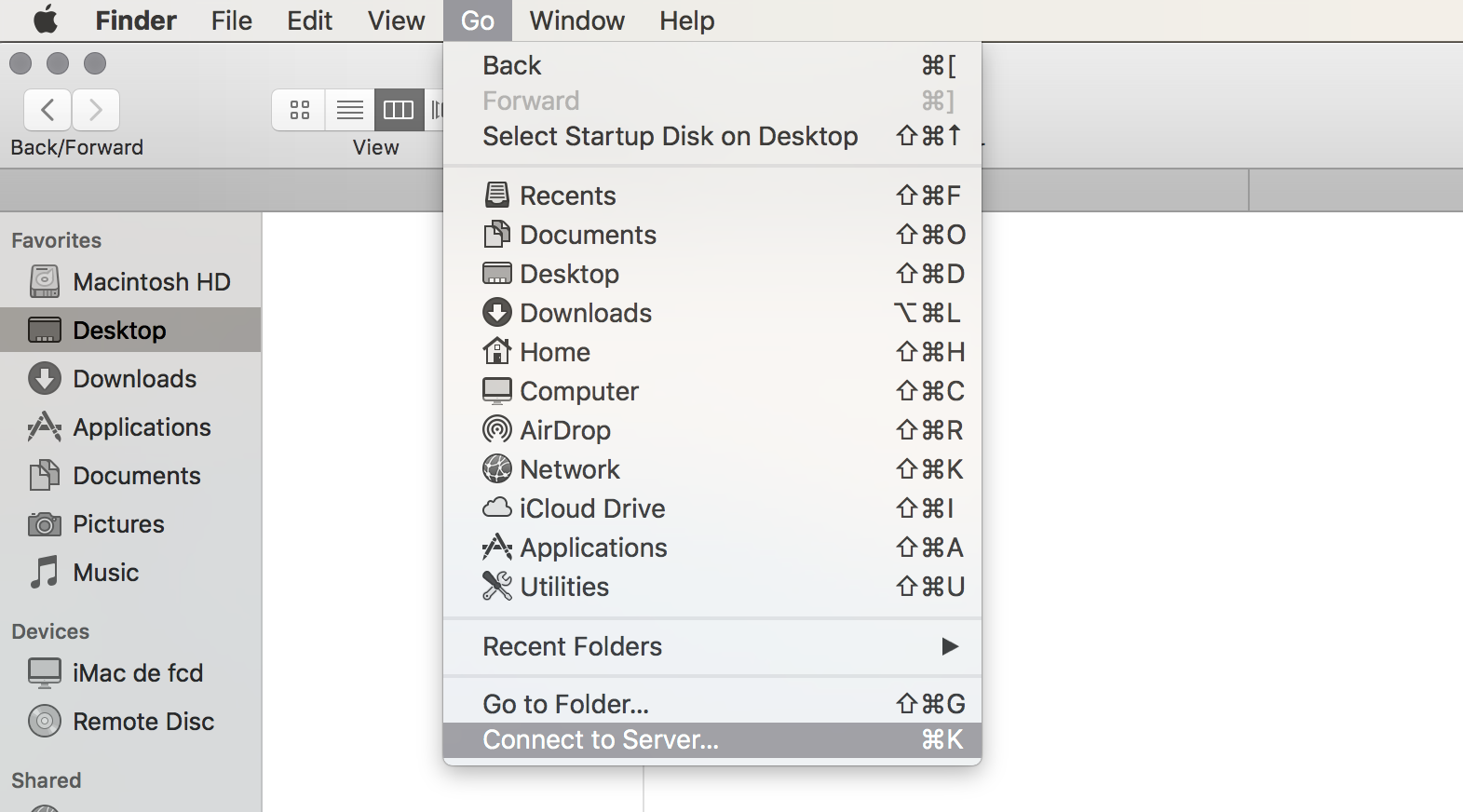
Task: Click the Home house icon in Go menu
Action: click(497, 351)
